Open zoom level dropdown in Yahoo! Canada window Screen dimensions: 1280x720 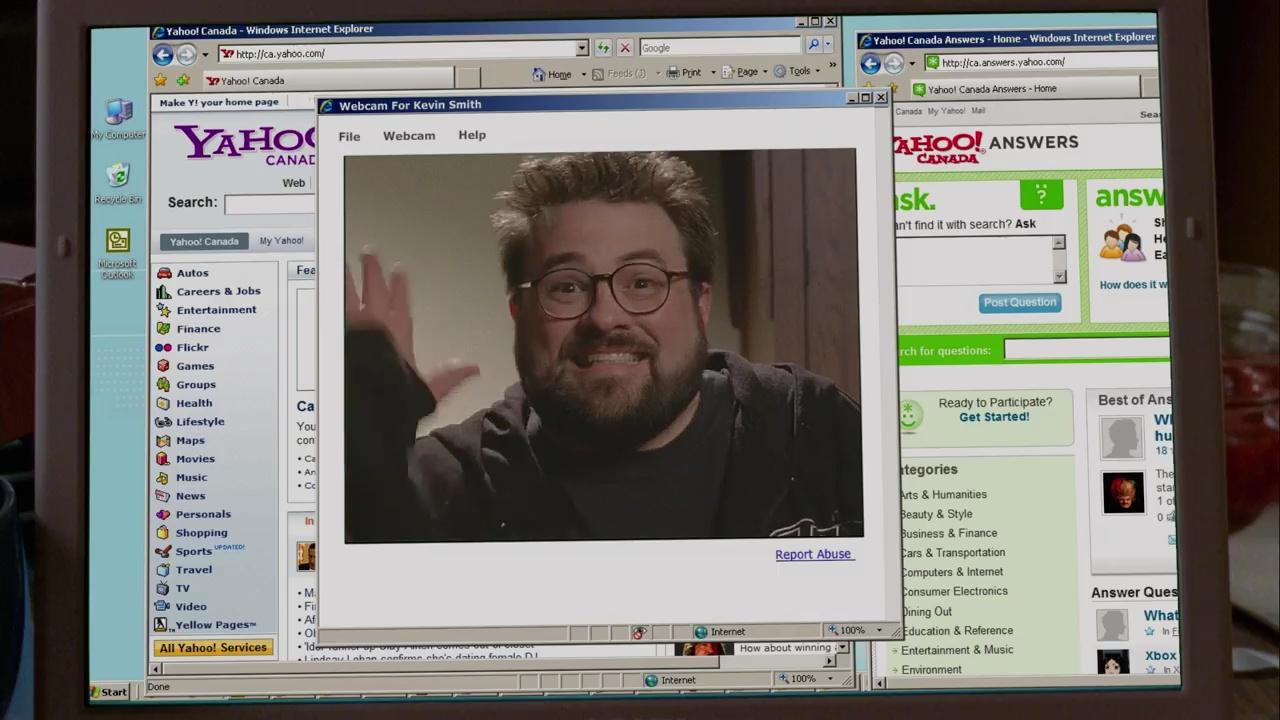click(x=829, y=679)
